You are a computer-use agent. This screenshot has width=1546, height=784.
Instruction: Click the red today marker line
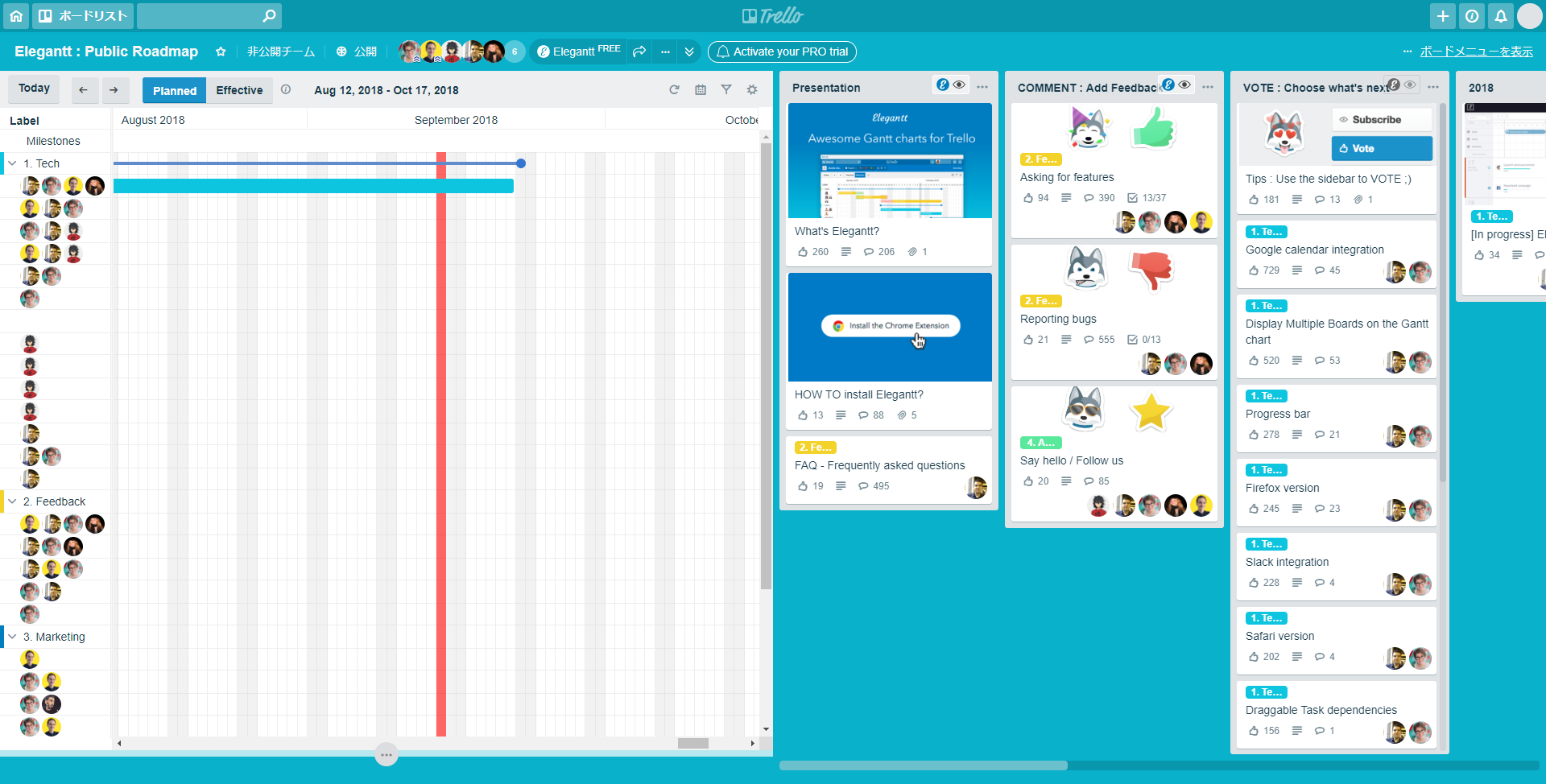pyautogui.click(x=441, y=443)
